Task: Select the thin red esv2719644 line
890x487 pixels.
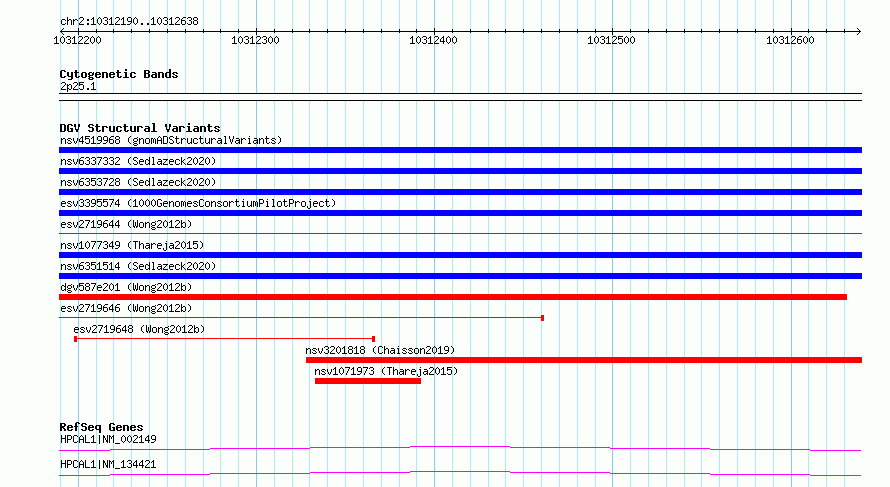Action: pyautogui.click(x=460, y=233)
